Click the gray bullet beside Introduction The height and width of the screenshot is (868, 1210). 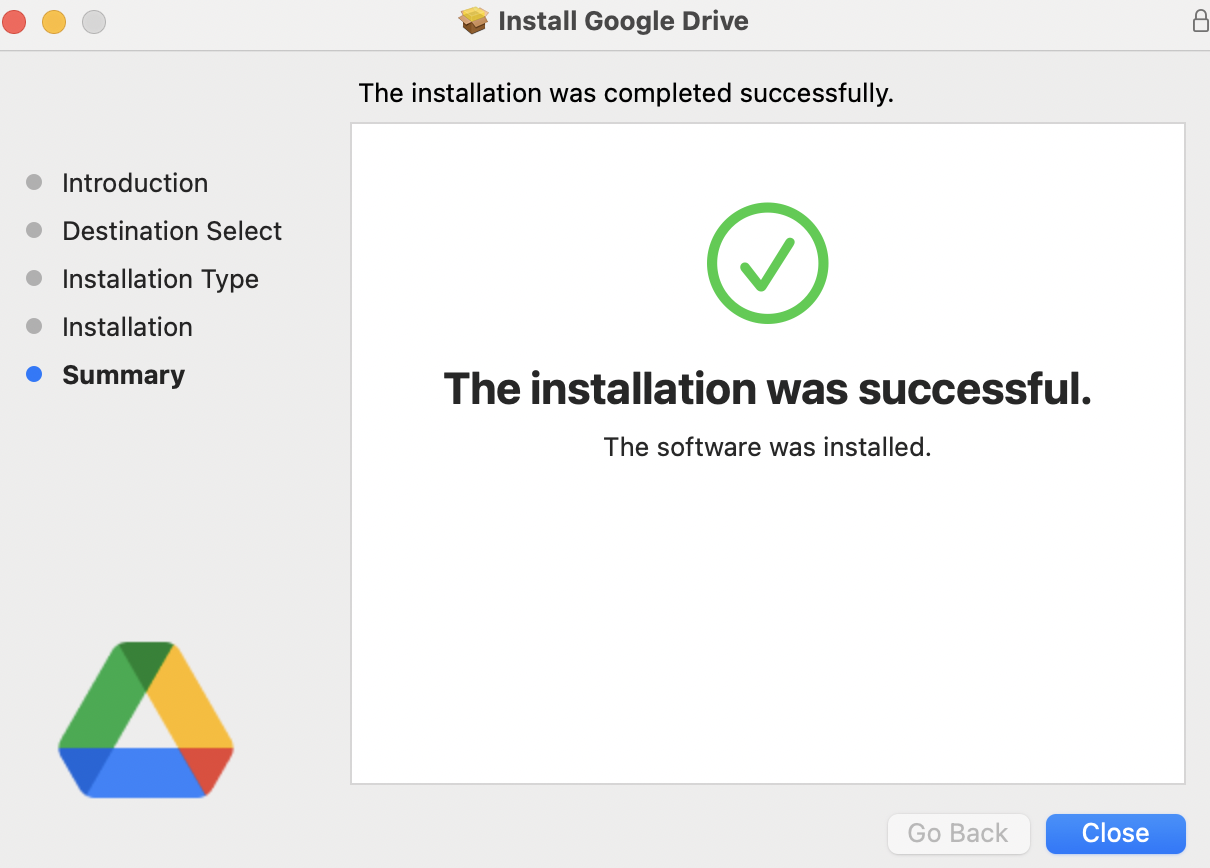coord(34,182)
